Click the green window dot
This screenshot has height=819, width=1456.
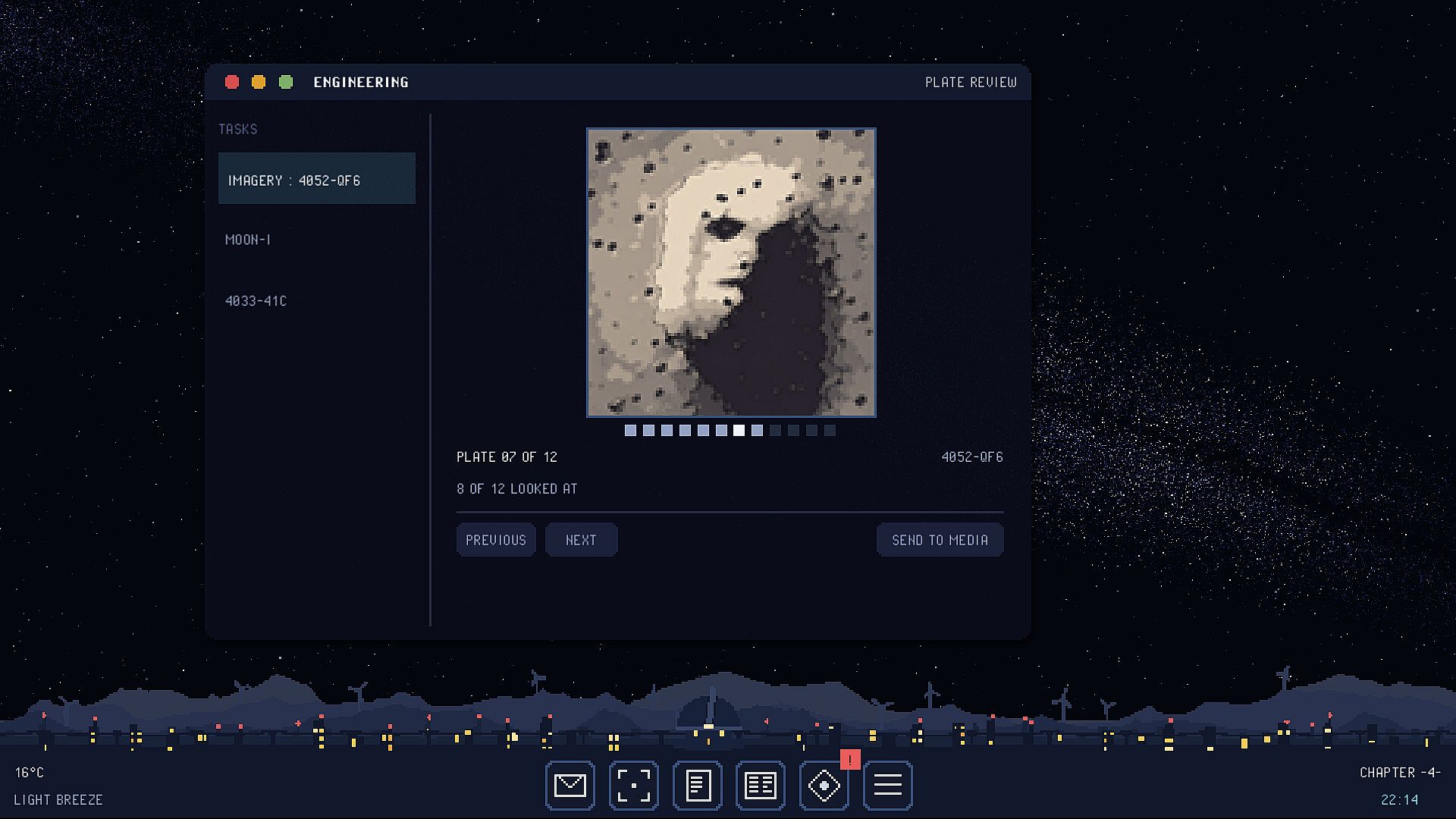click(286, 82)
